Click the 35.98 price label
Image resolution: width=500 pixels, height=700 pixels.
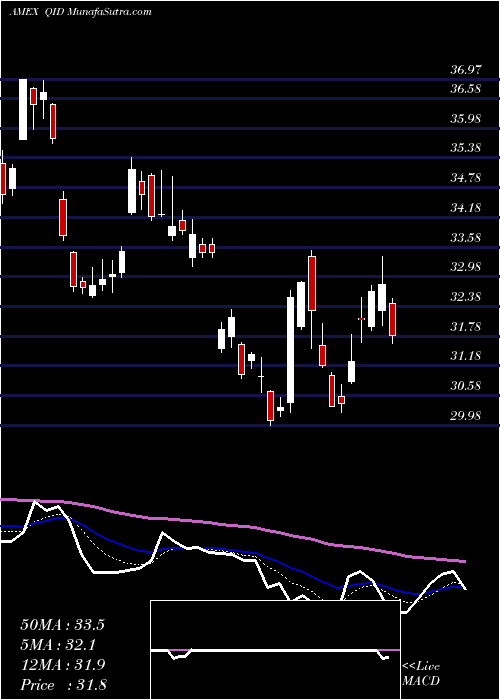tap(465, 119)
